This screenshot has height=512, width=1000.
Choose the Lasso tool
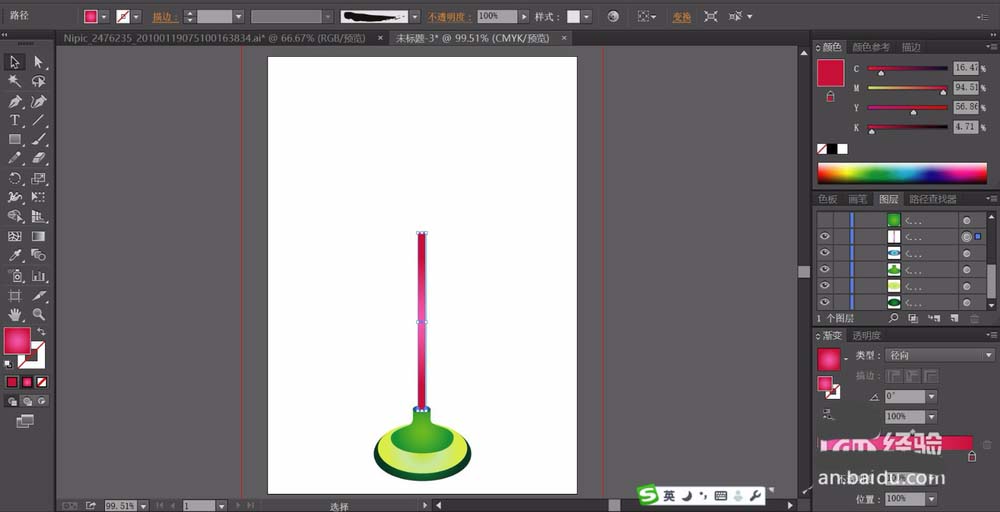38,81
